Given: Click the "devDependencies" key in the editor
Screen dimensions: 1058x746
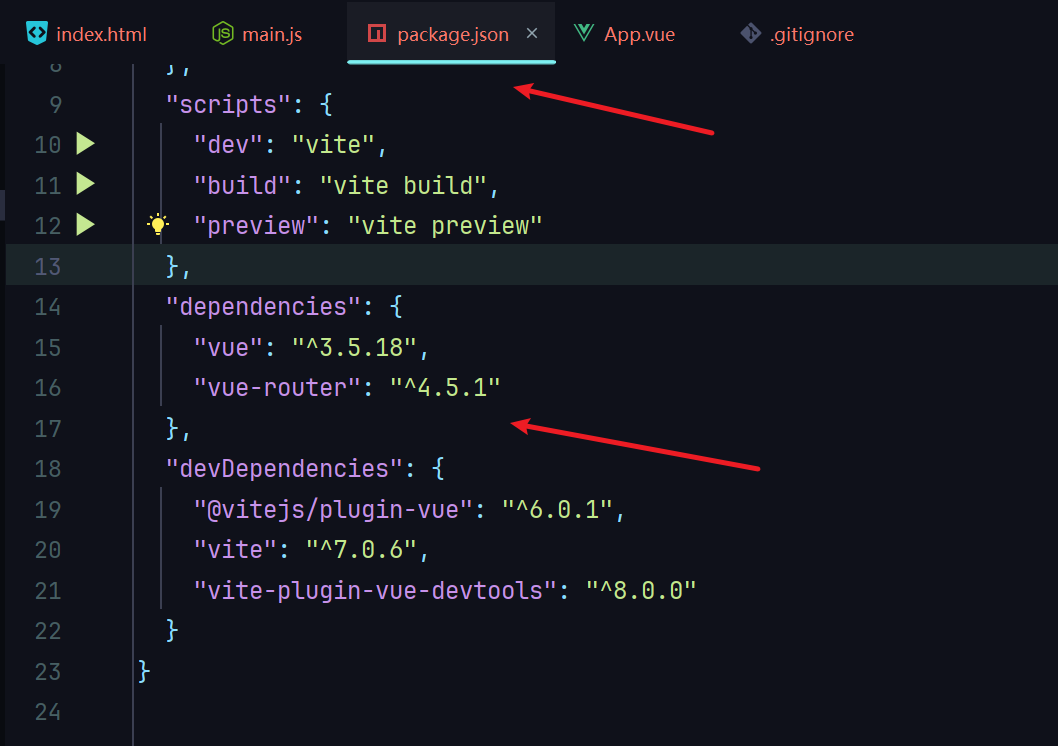Looking at the screenshot, I should (x=277, y=469).
